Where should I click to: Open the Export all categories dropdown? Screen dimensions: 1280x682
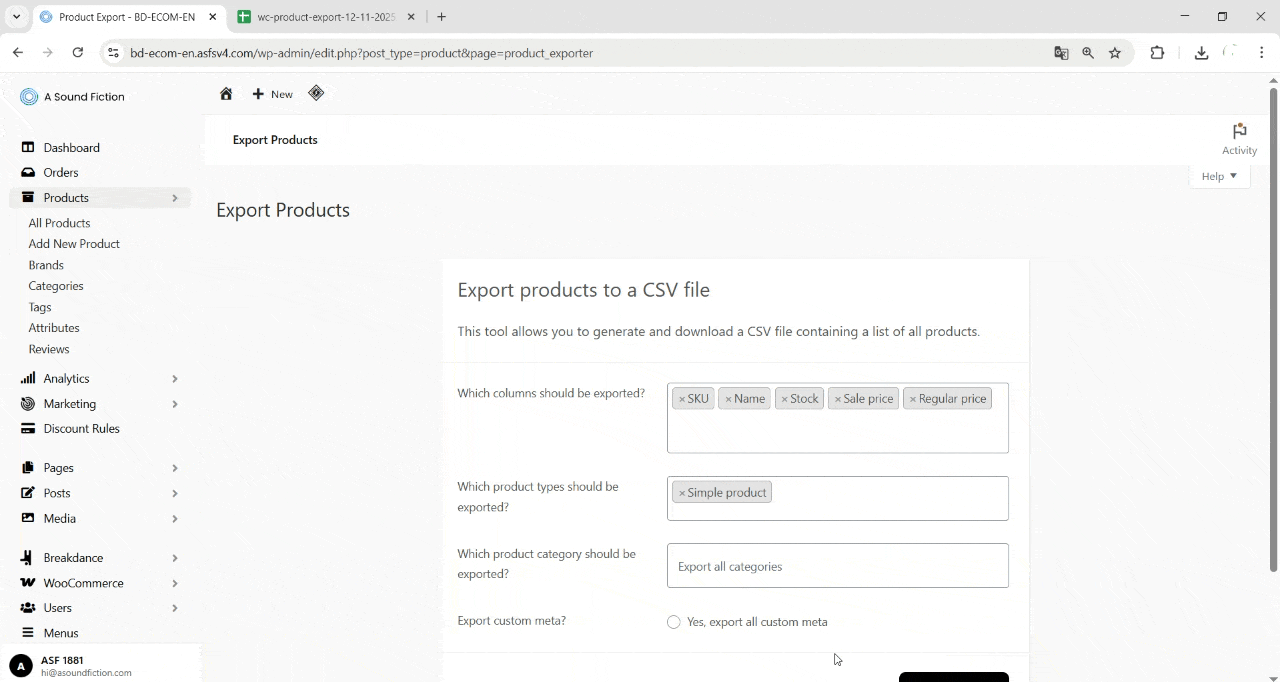point(838,566)
